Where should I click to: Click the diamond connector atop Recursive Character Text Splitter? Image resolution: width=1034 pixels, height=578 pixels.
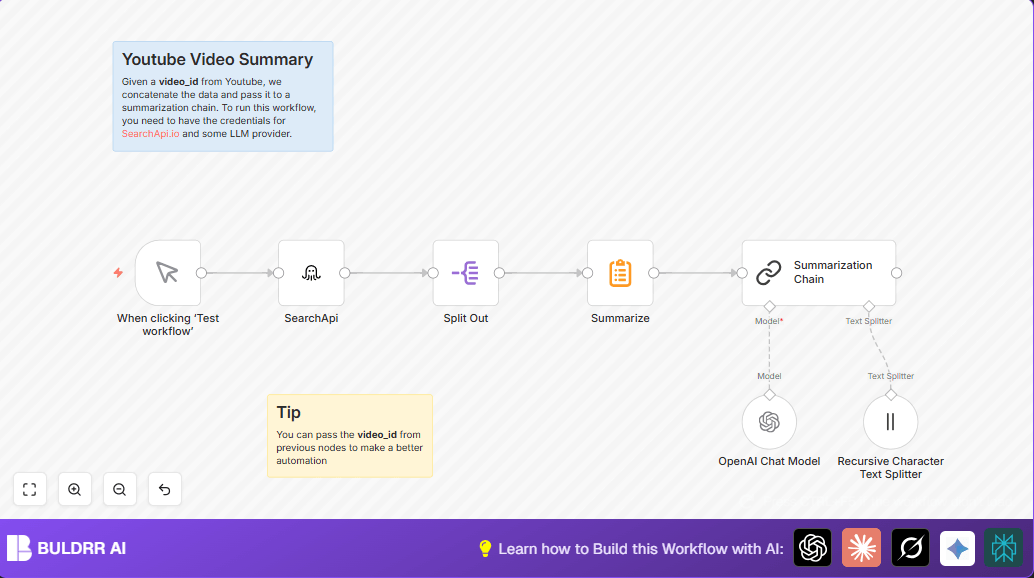[x=891, y=395]
